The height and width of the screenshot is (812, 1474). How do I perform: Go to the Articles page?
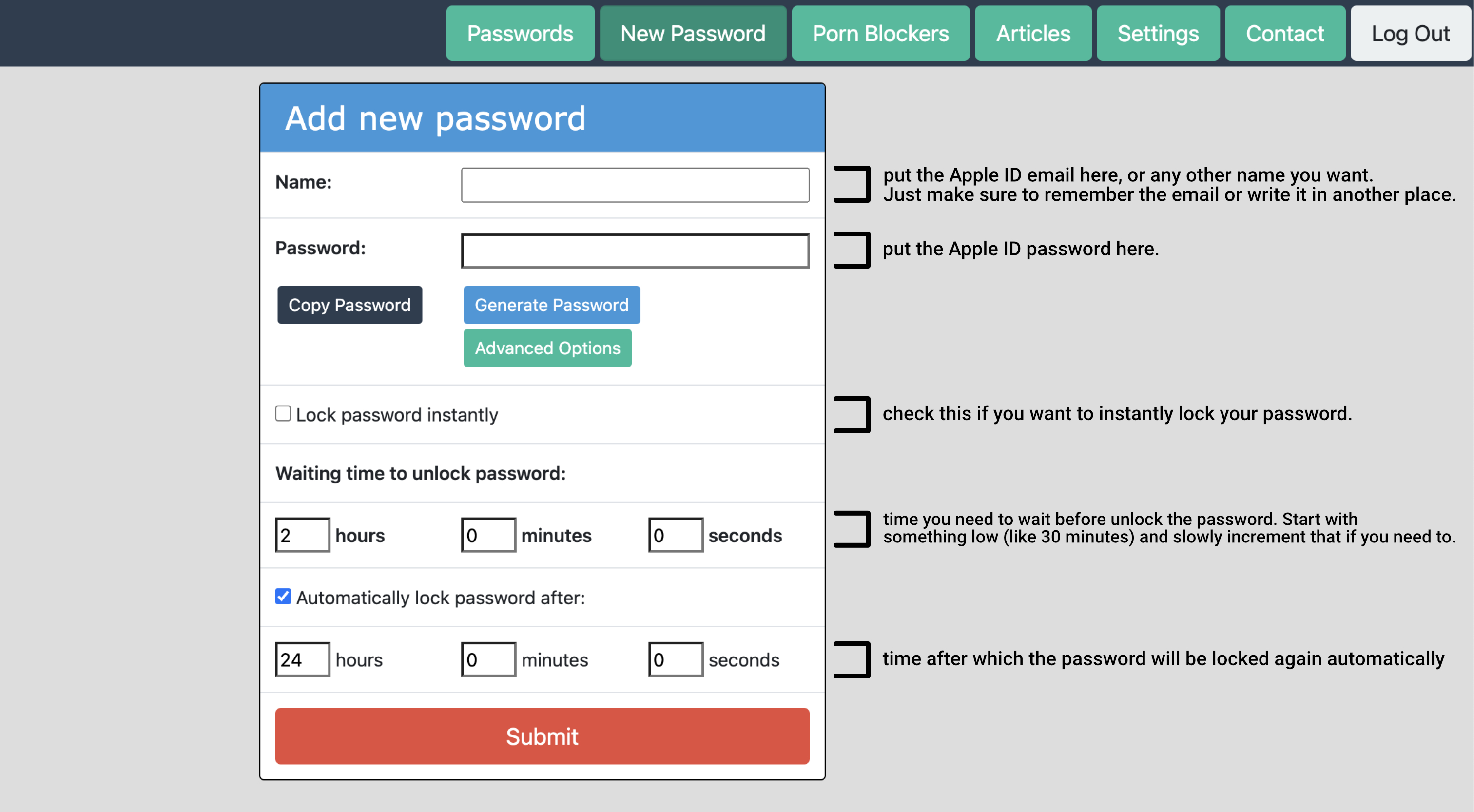[x=1033, y=33]
